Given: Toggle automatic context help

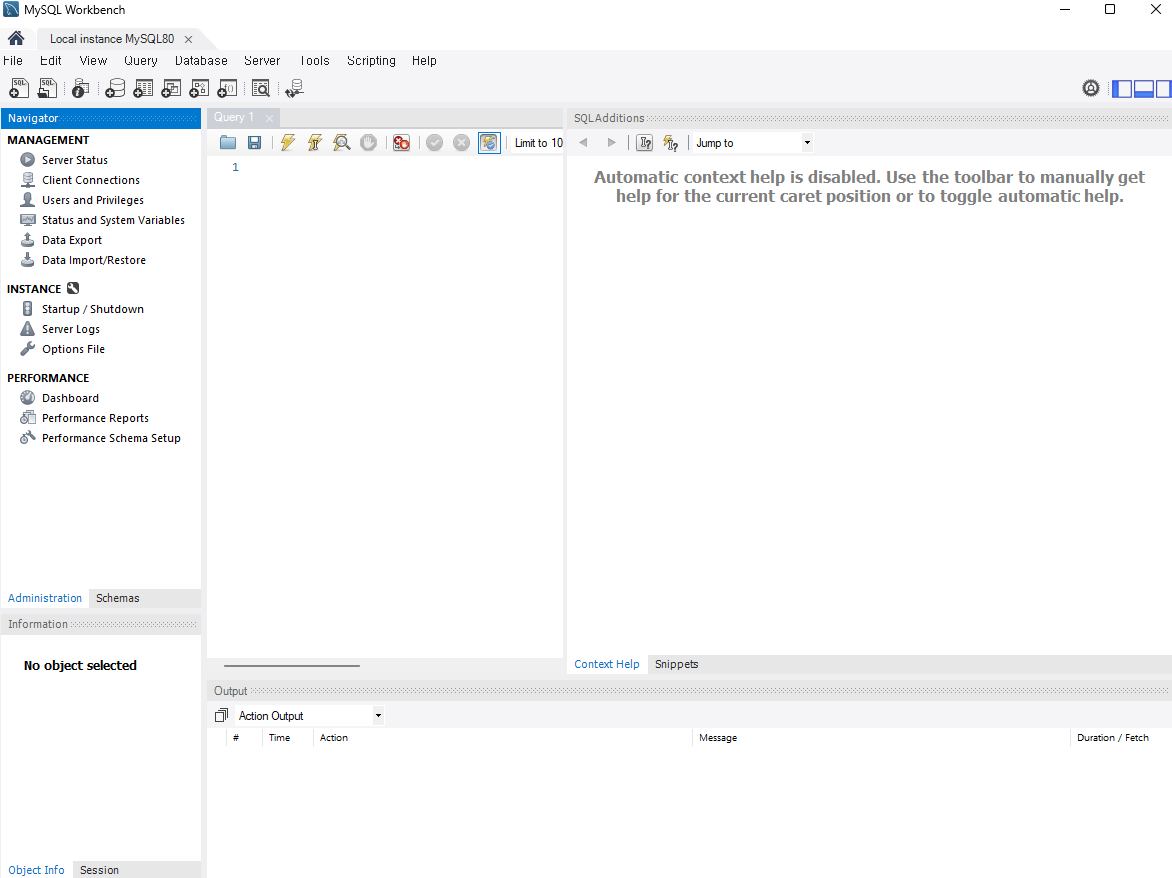Looking at the screenshot, I should point(670,143).
